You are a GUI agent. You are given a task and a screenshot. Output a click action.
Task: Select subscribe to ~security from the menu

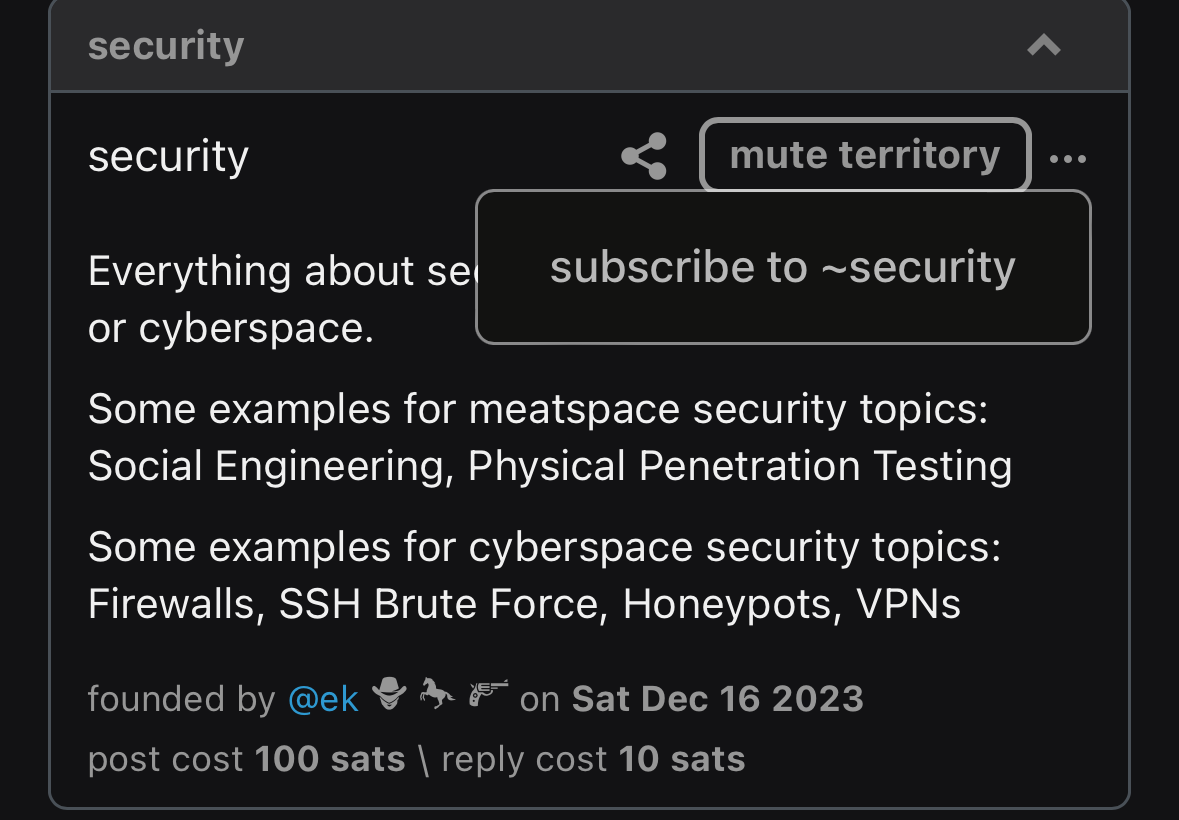(x=783, y=267)
